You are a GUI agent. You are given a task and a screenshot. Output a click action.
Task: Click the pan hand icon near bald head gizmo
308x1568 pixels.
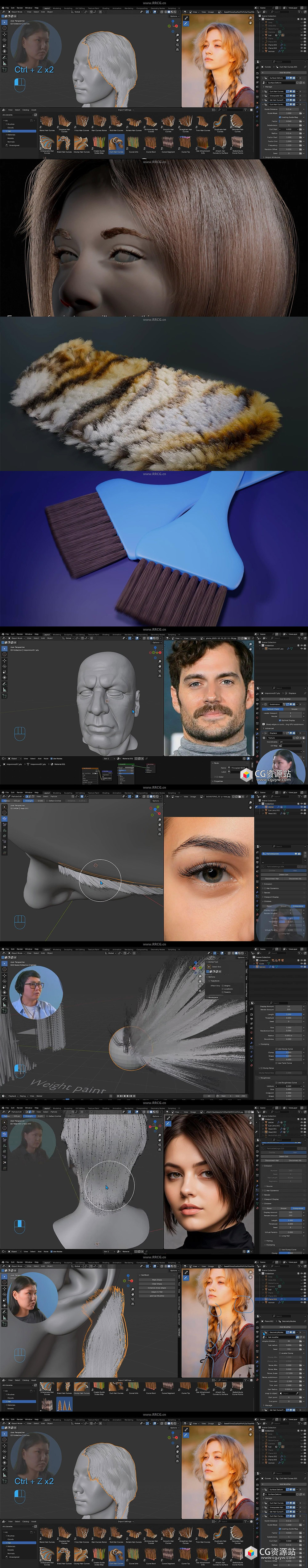[x=160, y=667]
